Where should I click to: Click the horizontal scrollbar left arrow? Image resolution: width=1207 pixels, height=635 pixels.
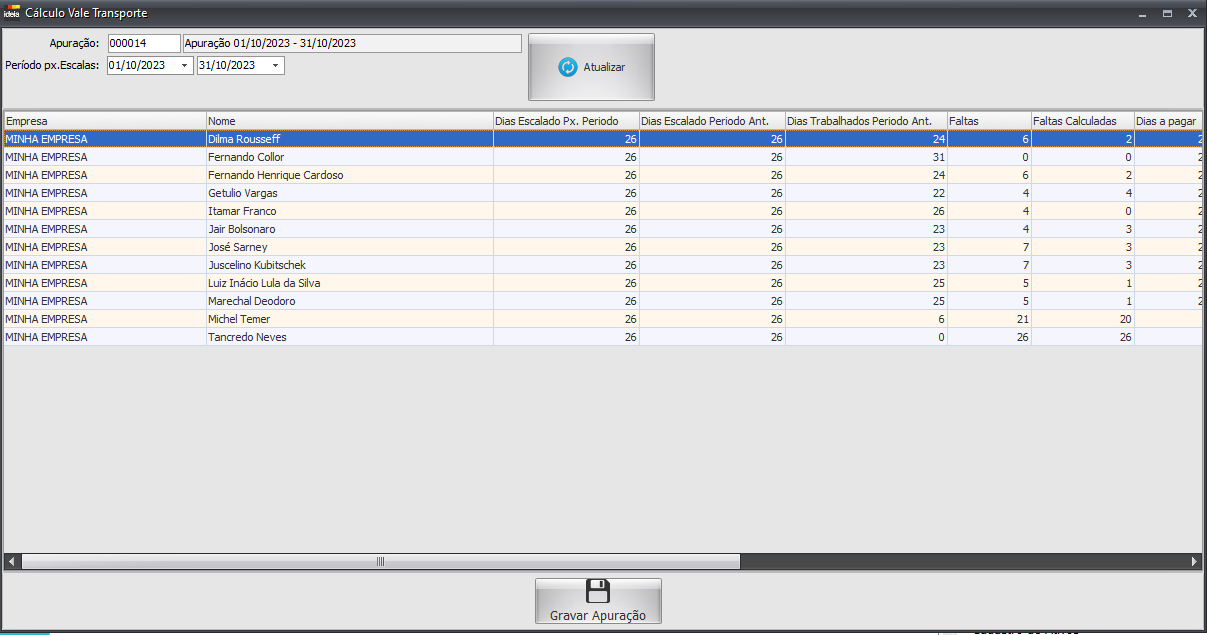(x=11, y=562)
